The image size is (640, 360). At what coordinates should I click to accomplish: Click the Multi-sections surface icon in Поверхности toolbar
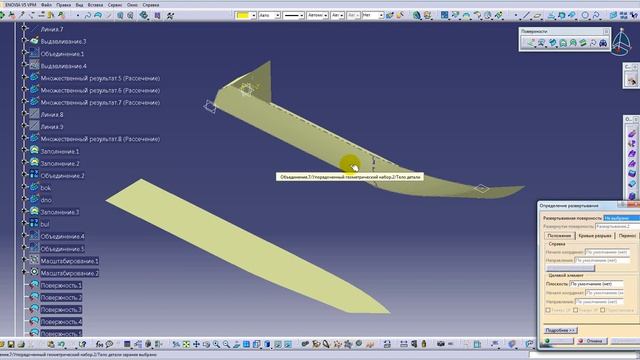(x=573, y=43)
